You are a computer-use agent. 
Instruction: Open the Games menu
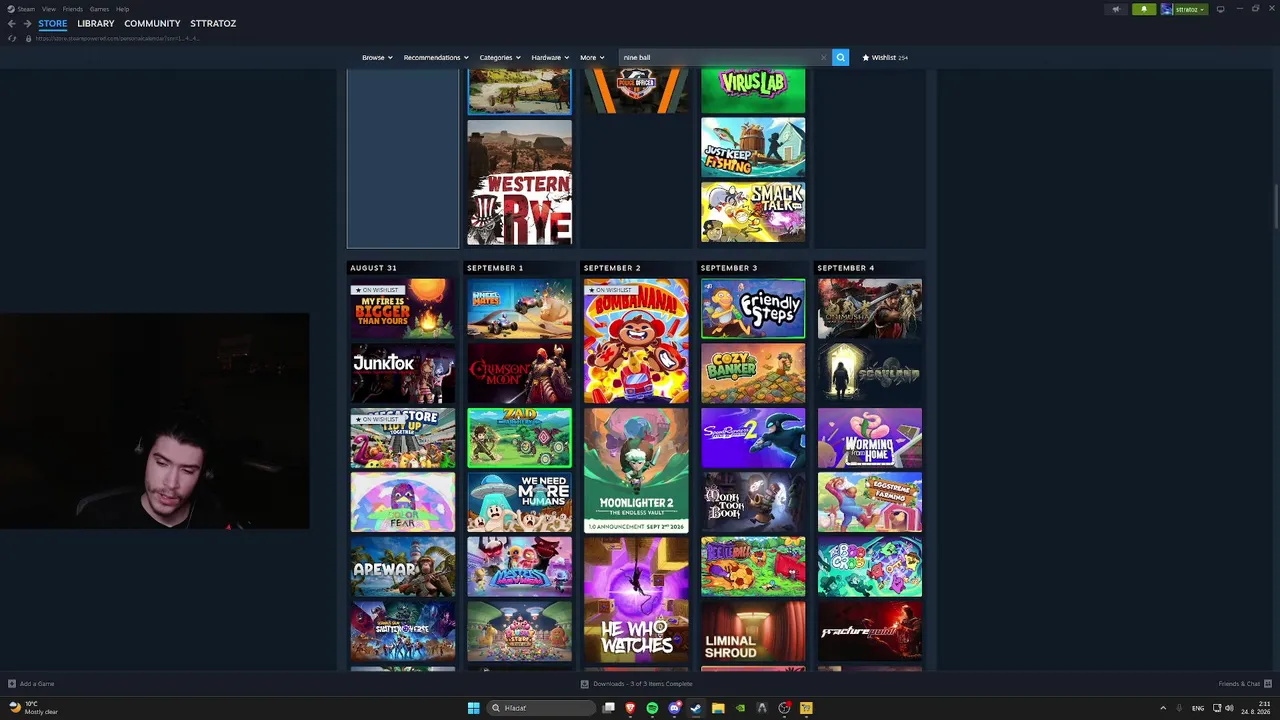[x=99, y=9]
